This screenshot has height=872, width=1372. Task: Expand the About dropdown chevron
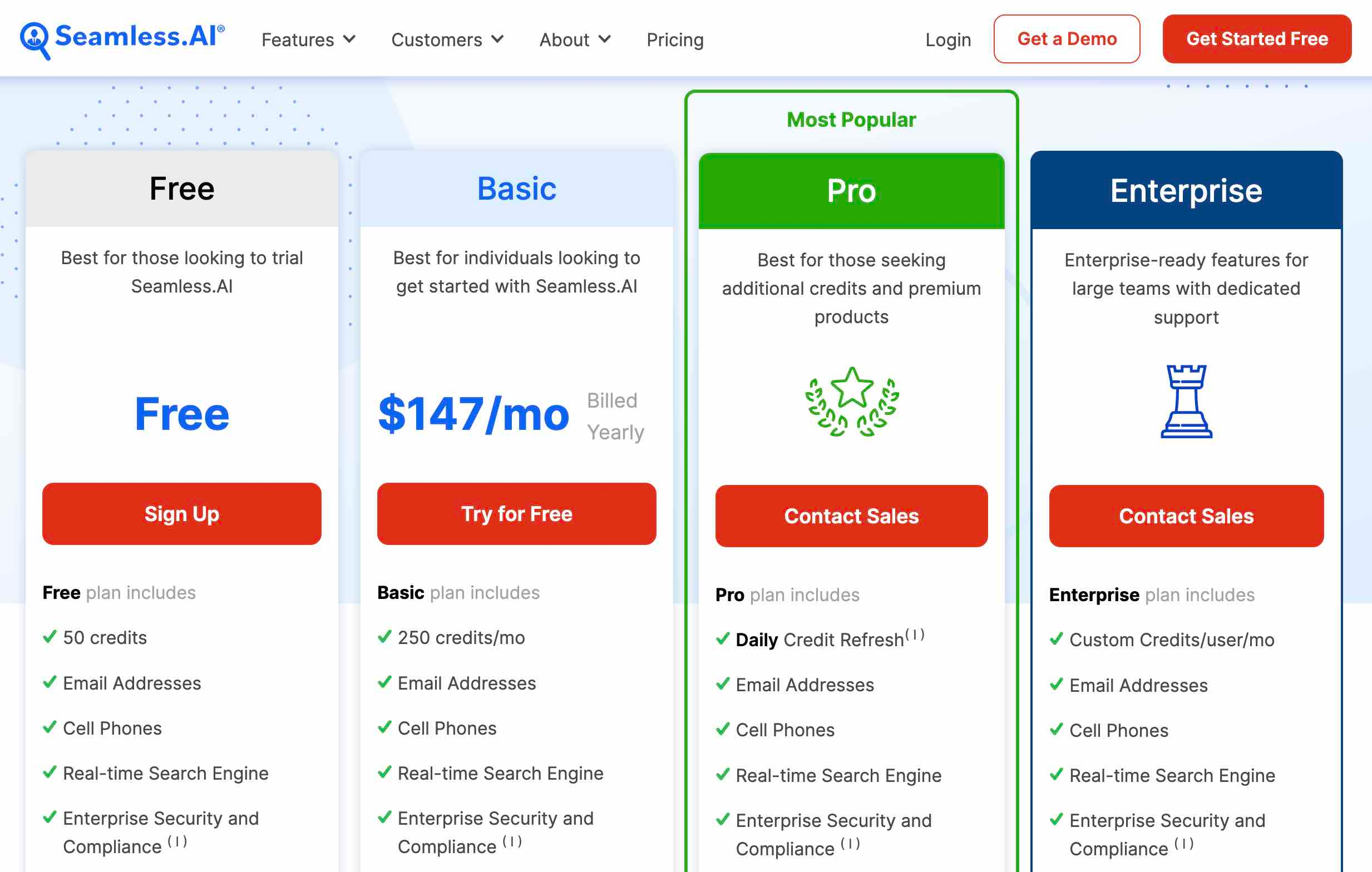605,39
